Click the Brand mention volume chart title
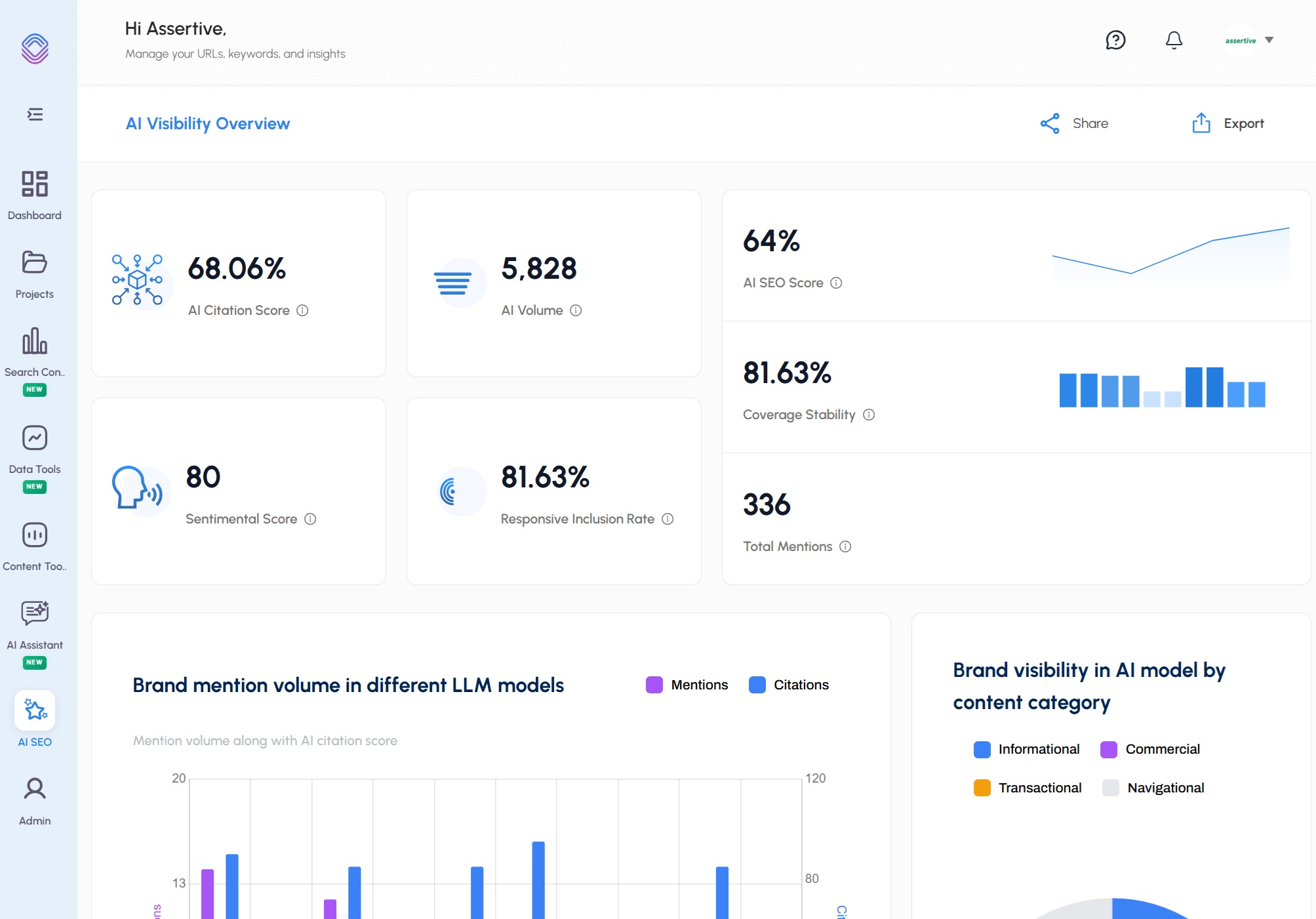 (348, 685)
